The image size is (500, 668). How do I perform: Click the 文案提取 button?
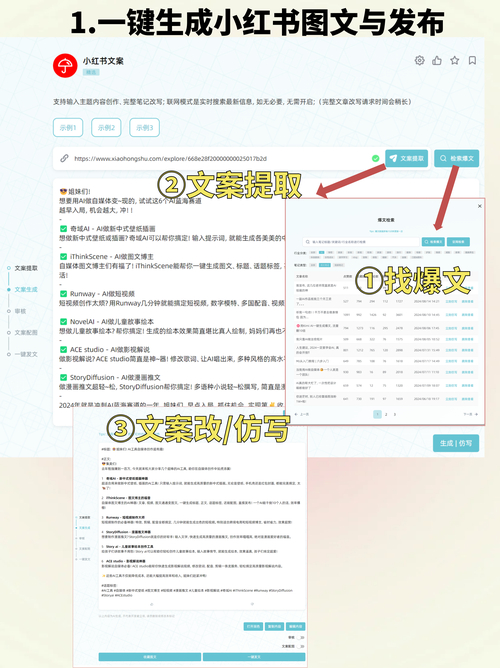[x=407, y=158]
